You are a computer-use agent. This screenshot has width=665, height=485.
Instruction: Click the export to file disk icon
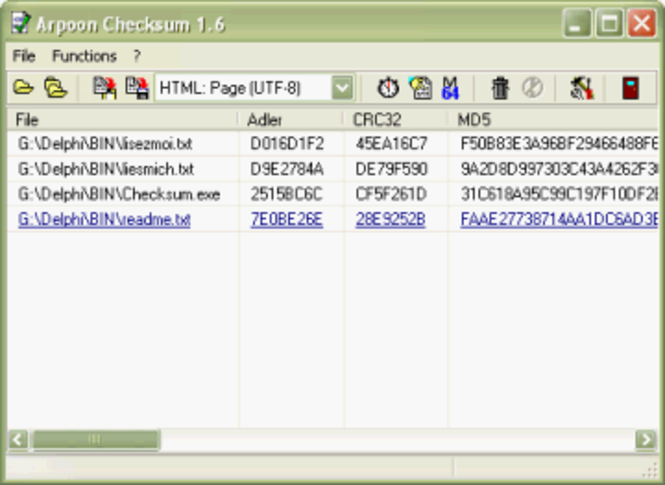pos(137,88)
